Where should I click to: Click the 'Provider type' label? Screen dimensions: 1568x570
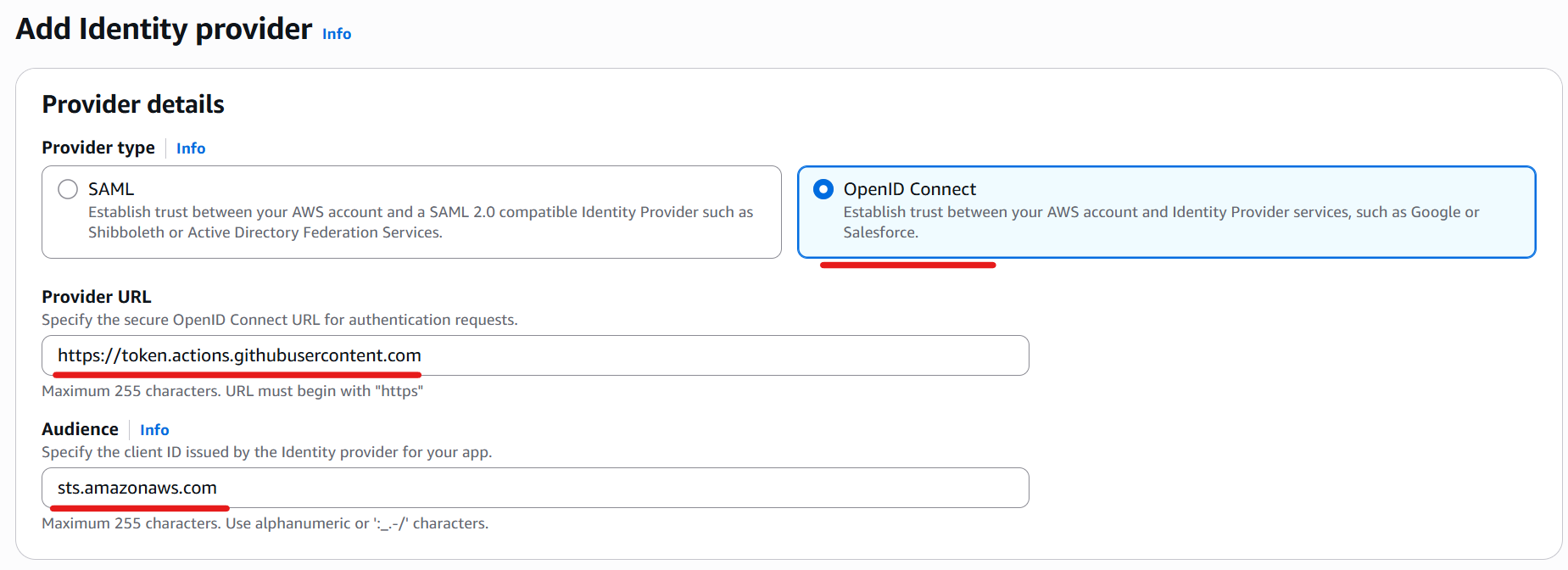[x=98, y=148]
